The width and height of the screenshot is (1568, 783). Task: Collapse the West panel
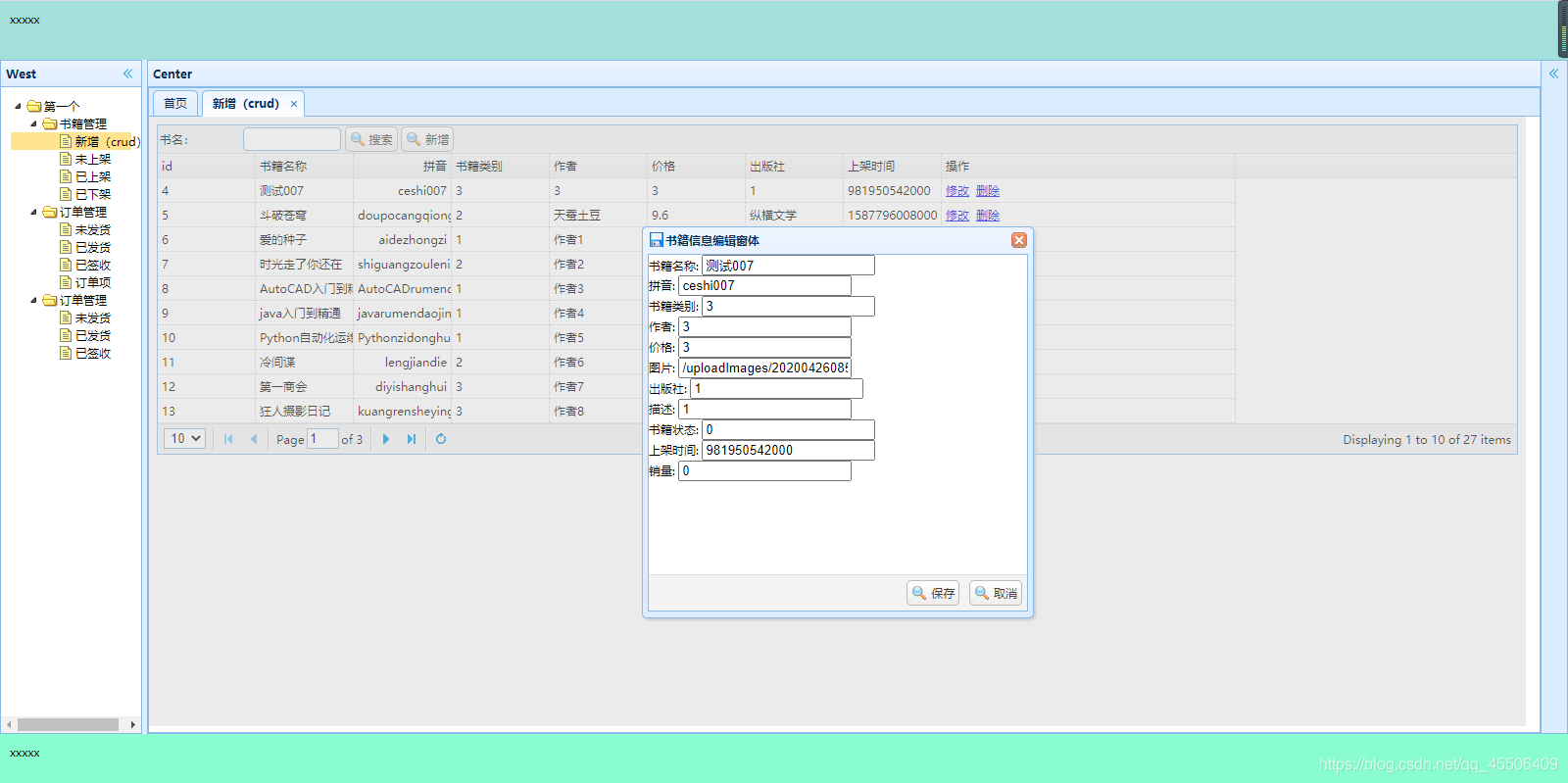tap(127, 73)
